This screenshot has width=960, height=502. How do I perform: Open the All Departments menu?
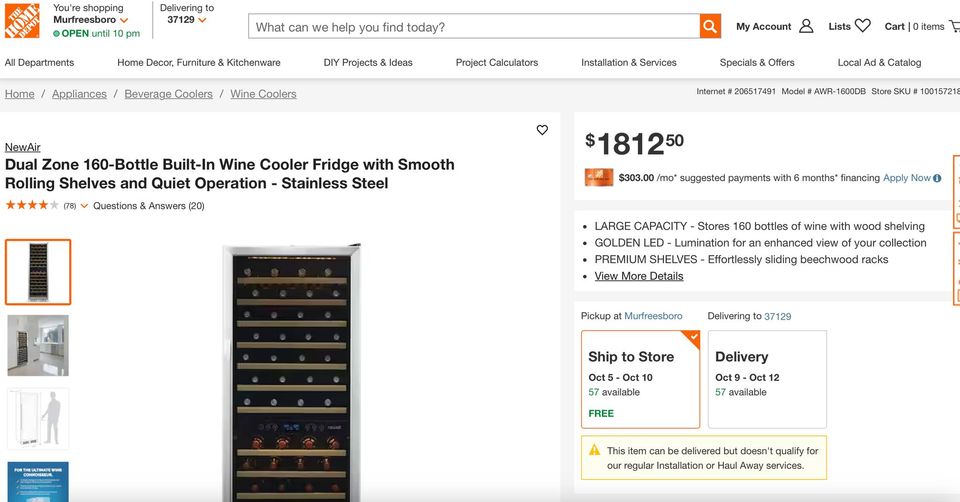pyautogui.click(x=39, y=62)
